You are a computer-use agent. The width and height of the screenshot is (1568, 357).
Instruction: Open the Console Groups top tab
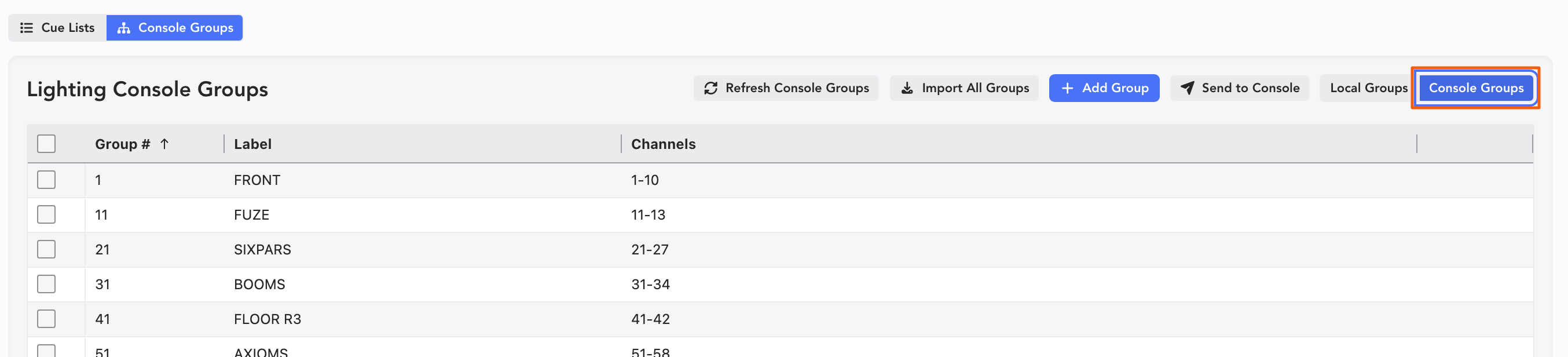(175, 28)
